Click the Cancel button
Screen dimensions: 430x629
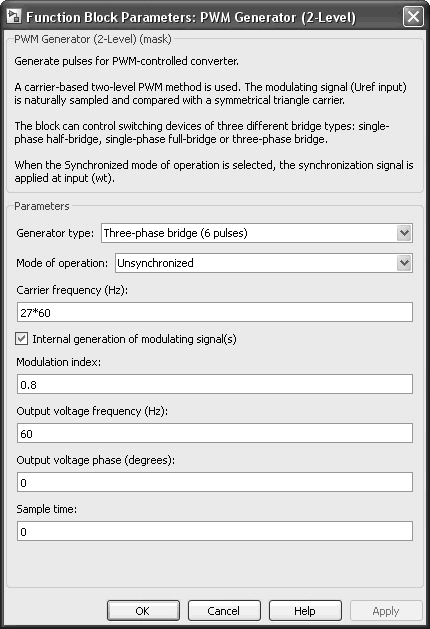click(224, 611)
